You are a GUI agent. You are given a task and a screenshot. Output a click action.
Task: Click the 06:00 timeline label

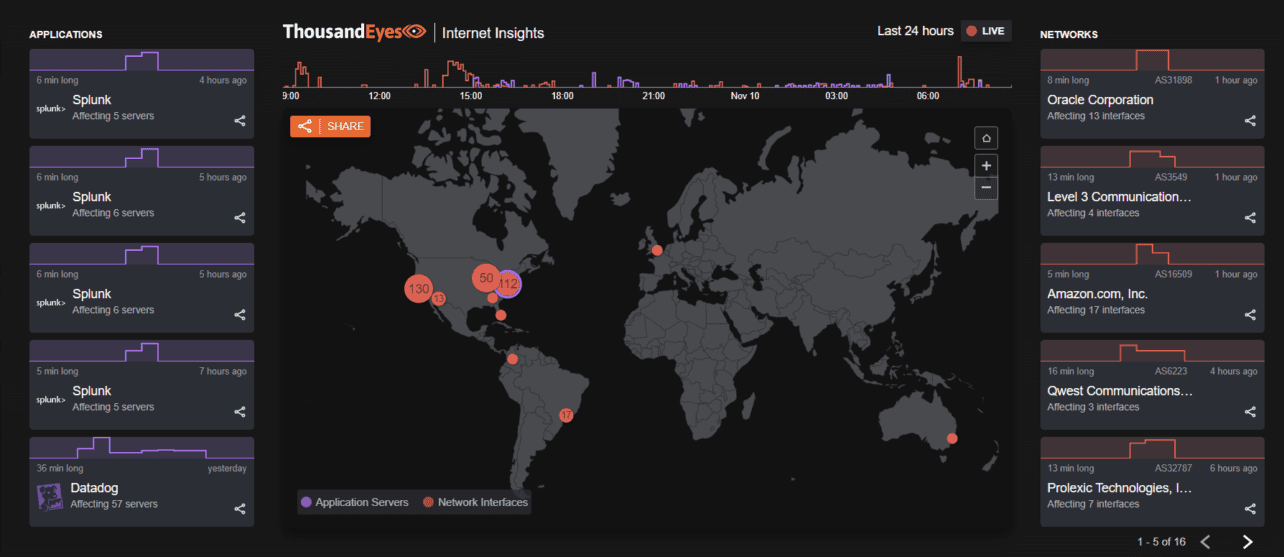click(x=928, y=96)
